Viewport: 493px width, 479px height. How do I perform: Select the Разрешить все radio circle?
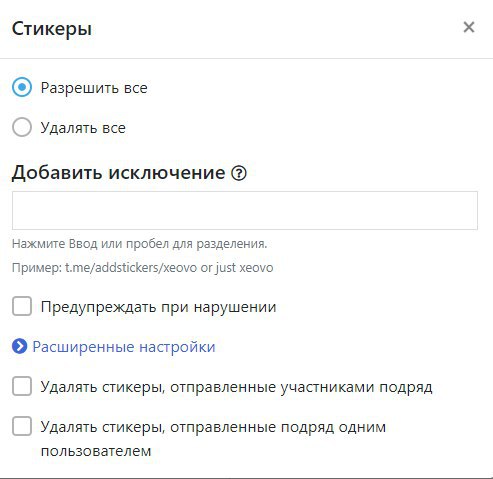(22, 87)
